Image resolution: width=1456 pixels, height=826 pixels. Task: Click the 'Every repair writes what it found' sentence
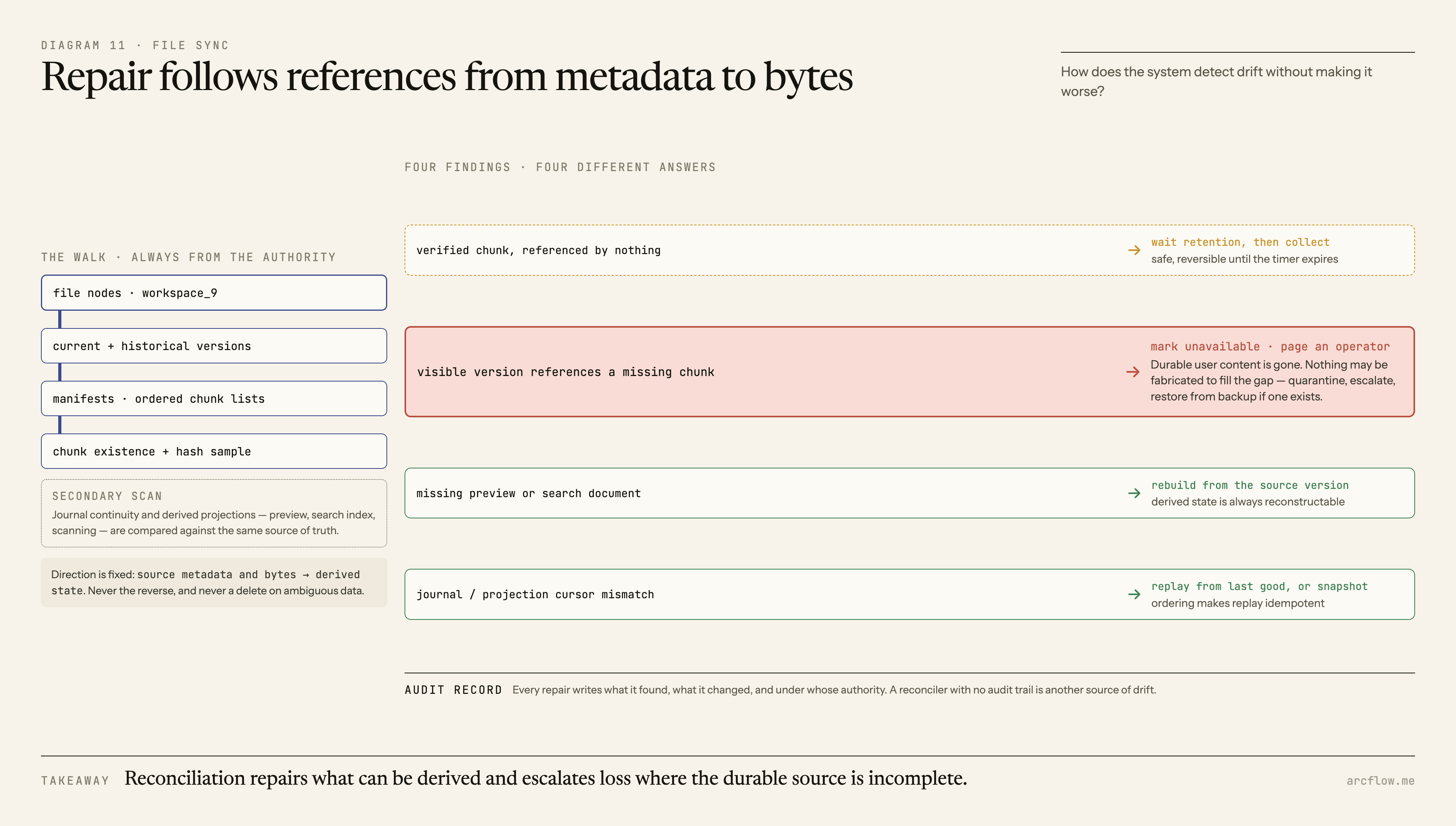833,690
